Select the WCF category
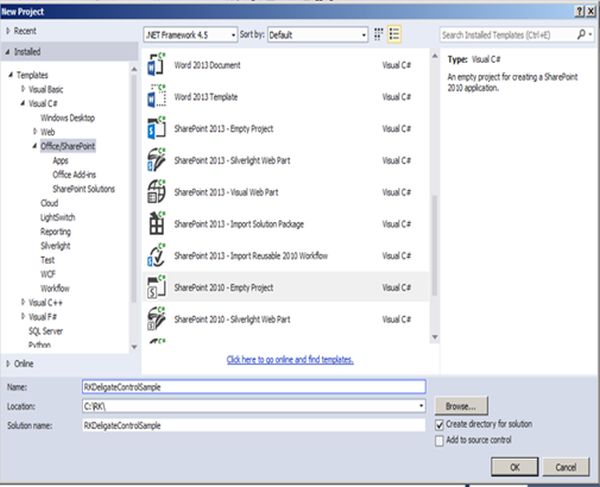 coord(48,274)
